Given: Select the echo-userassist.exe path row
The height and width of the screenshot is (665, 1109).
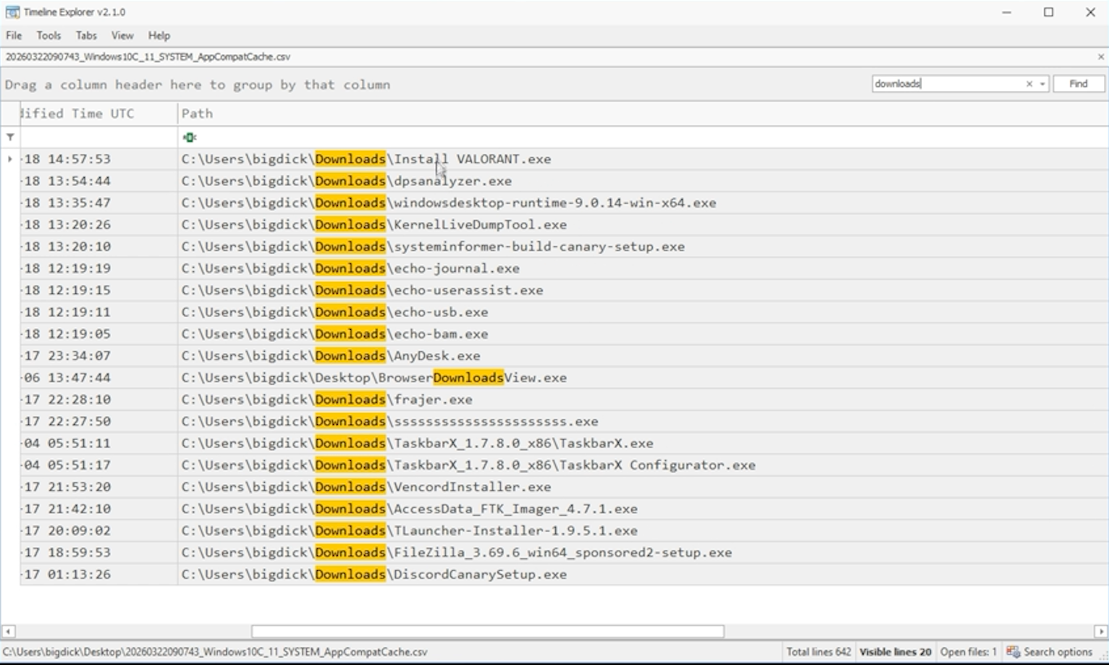Looking at the screenshot, I should click(x=642, y=290).
